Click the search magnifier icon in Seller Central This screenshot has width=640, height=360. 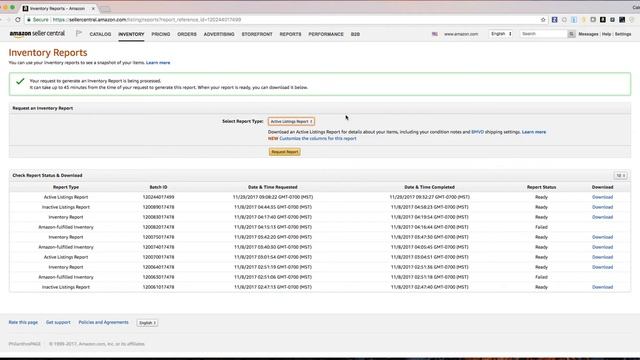pyautogui.click(x=571, y=34)
